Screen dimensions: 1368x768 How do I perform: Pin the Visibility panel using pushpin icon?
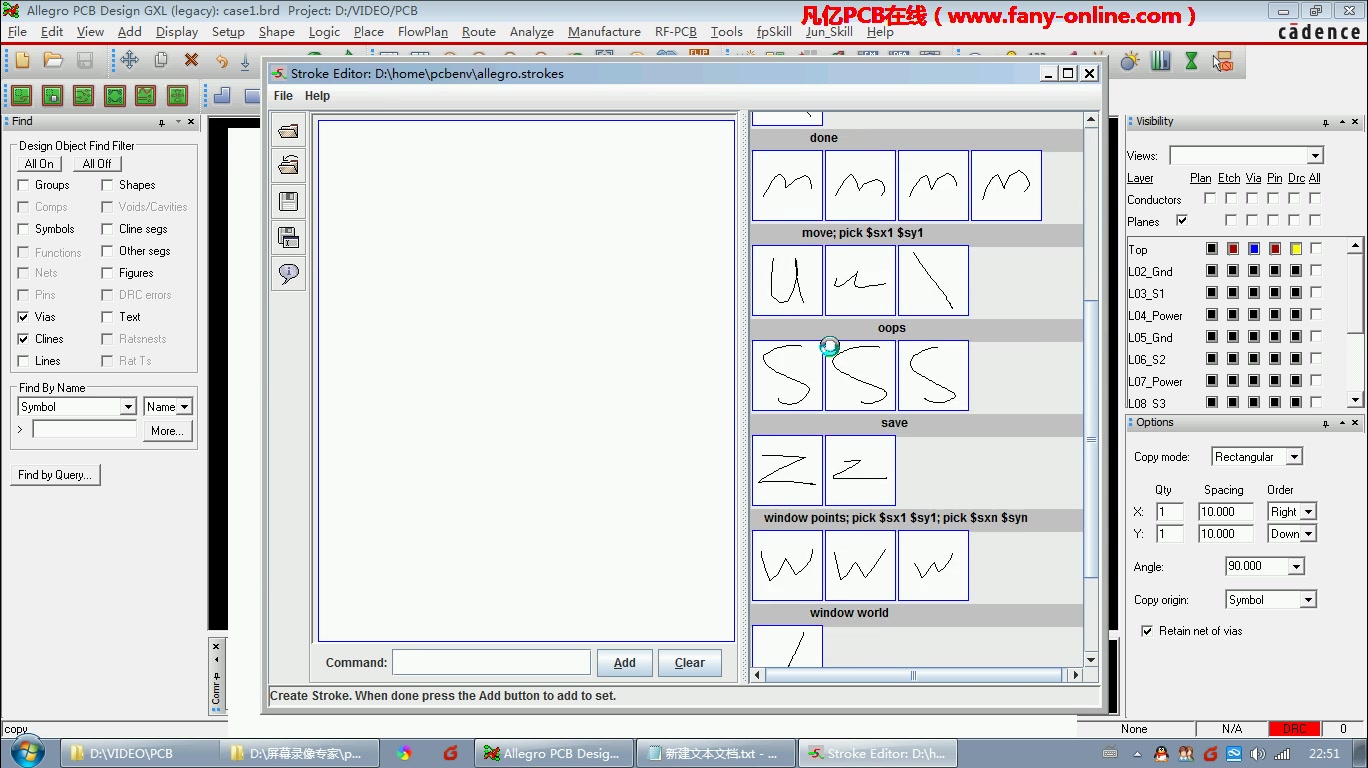[x=1326, y=122]
